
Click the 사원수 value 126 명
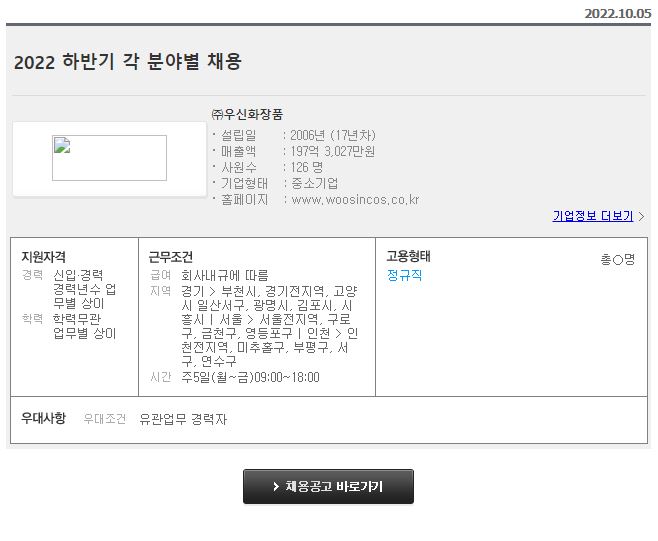[307, 167]
